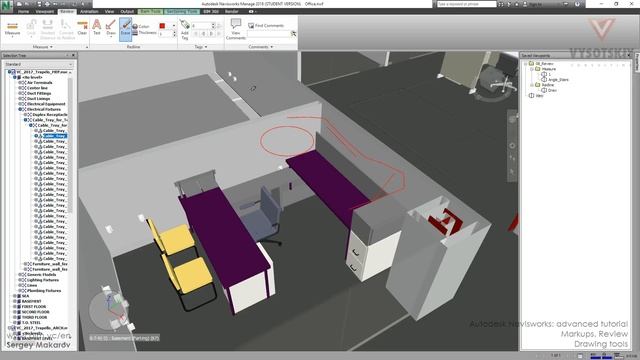This screenshot has height=360, width=640.
Task: Close the Selection Tree panel
Action: pyautogui.click(x=73, y=55)
